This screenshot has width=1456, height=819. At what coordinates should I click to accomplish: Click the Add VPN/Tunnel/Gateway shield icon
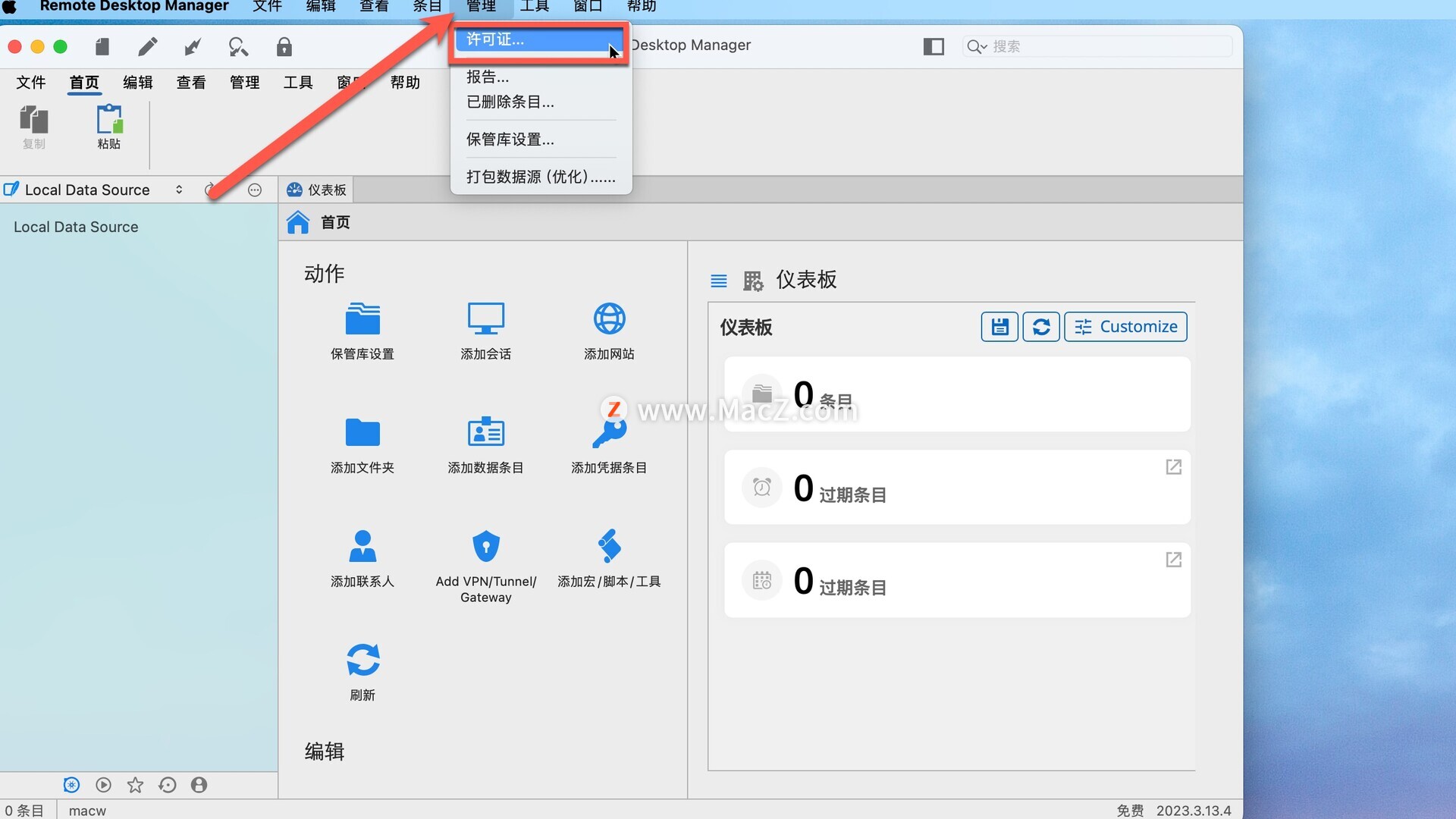coord(486,546)
